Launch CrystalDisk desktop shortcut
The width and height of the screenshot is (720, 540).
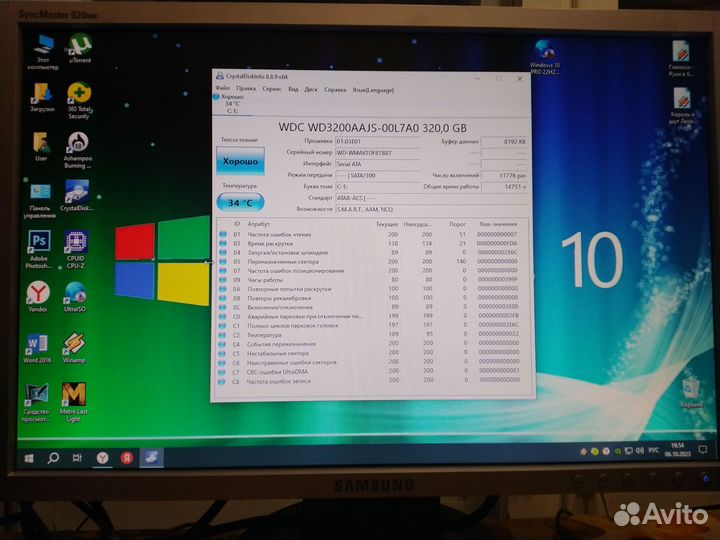[77, 196]
